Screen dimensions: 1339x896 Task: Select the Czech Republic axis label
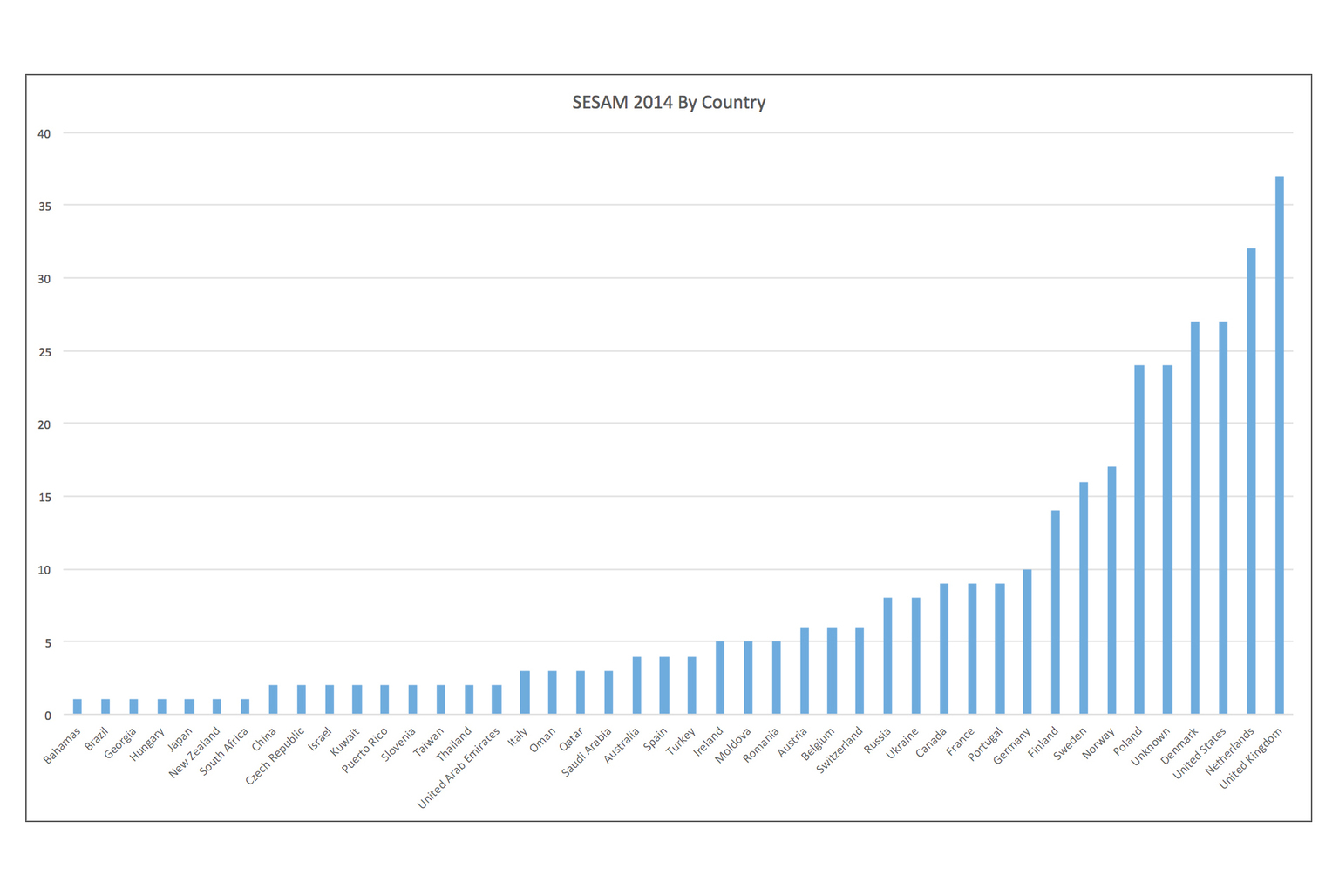tap(275, 756)
